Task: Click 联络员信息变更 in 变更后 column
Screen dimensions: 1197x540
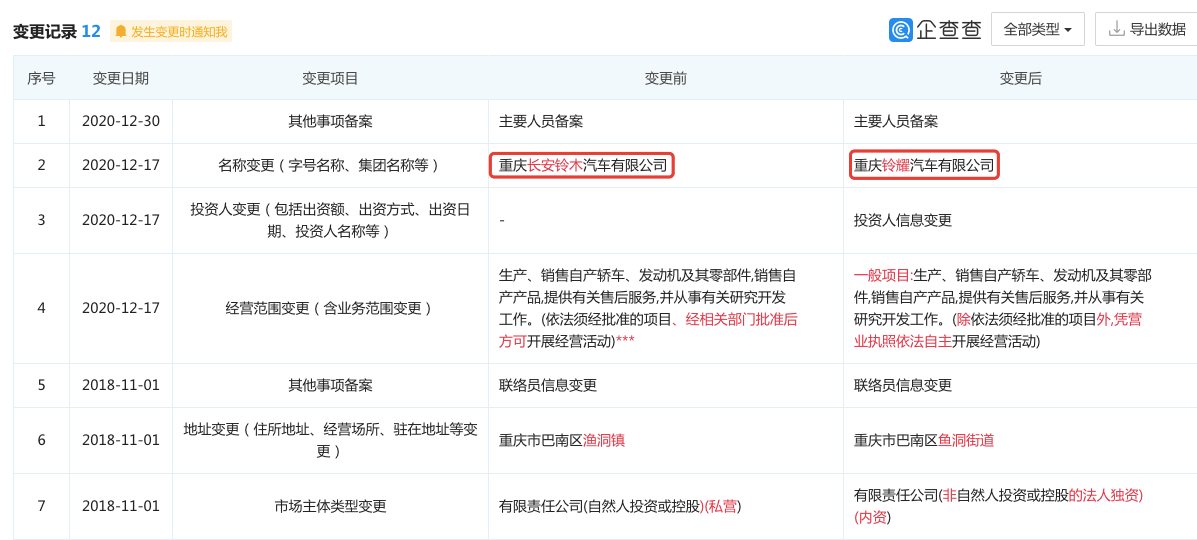Action: click(x=903, y=385)
